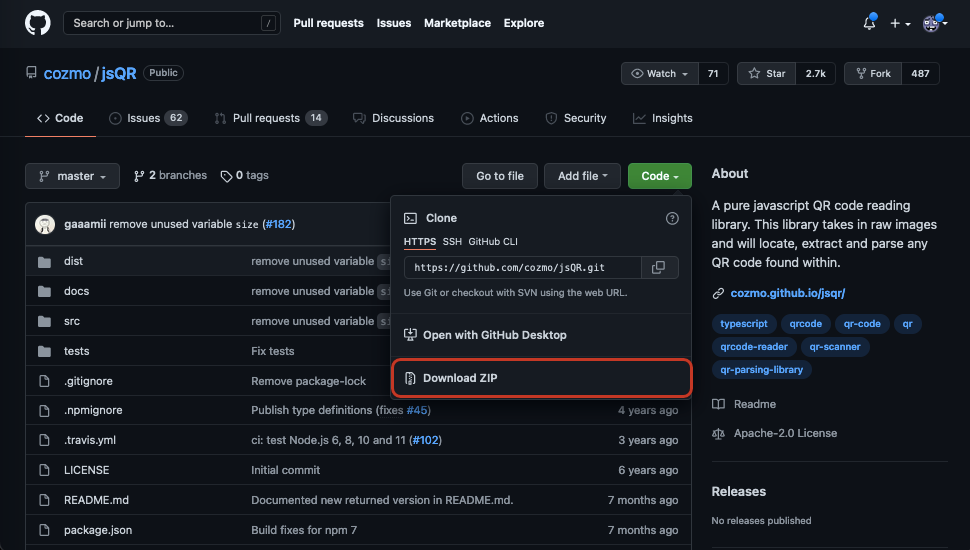Open the cozmo owner link

point(67,74)
